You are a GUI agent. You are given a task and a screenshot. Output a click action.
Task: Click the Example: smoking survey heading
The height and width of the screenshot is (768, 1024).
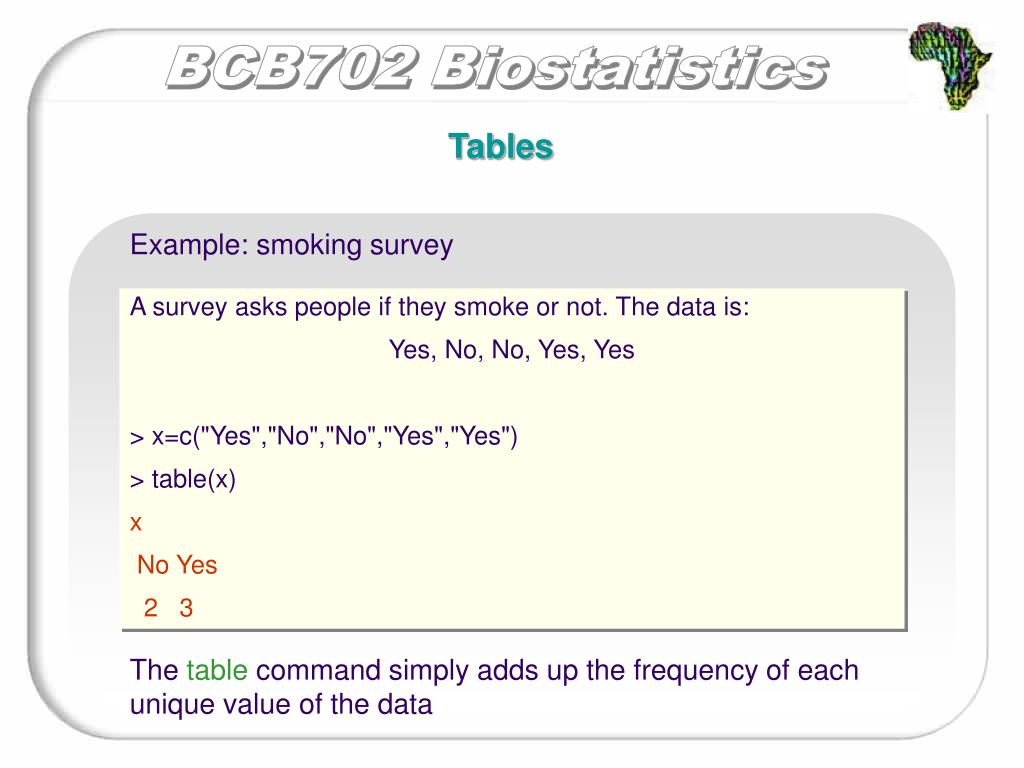pos(291,246)
